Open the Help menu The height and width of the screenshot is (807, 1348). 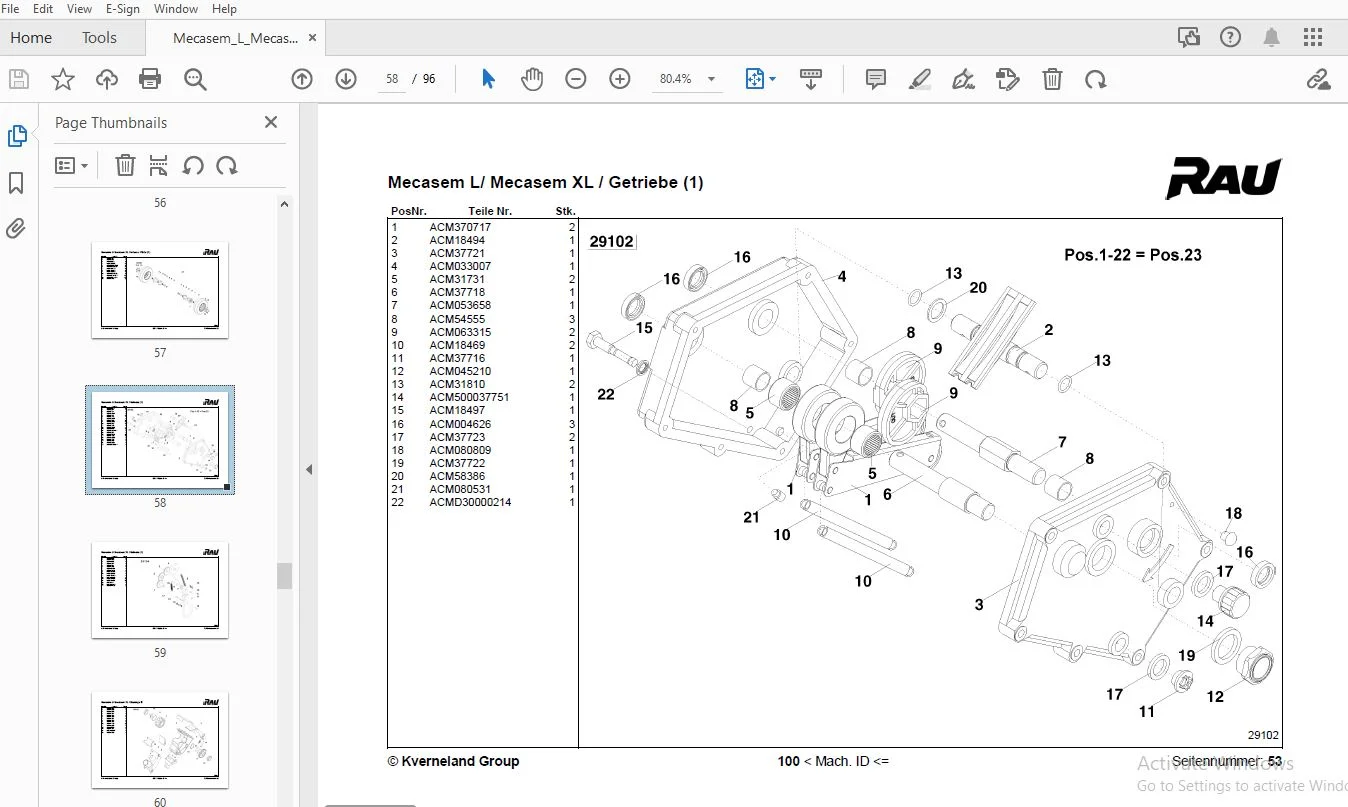(x=225, y=9)
